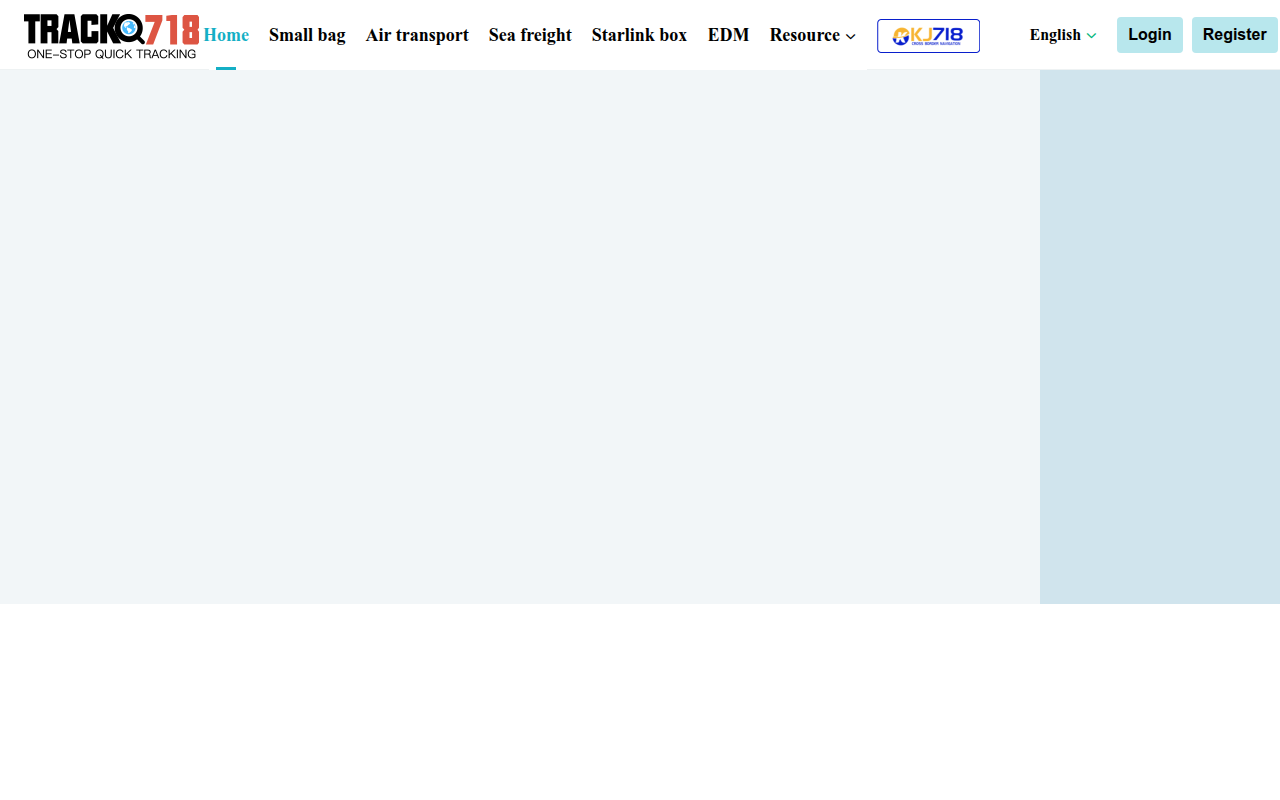The width and height of the screenshot is (1280, 800).
Task: Open the Small bag page
Action: [307, 35]
